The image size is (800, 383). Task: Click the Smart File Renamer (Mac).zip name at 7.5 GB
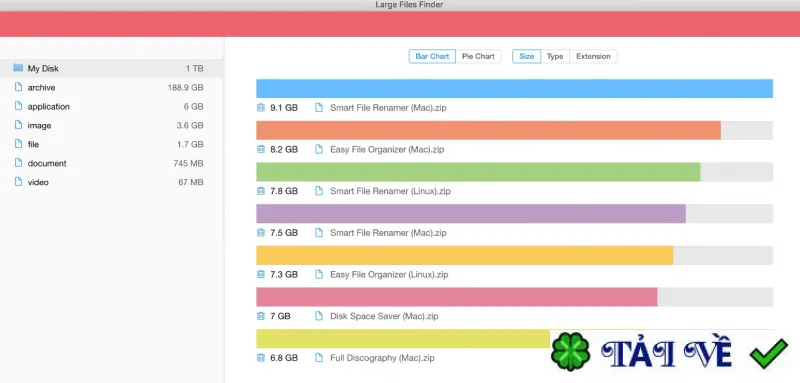[388, 233]
